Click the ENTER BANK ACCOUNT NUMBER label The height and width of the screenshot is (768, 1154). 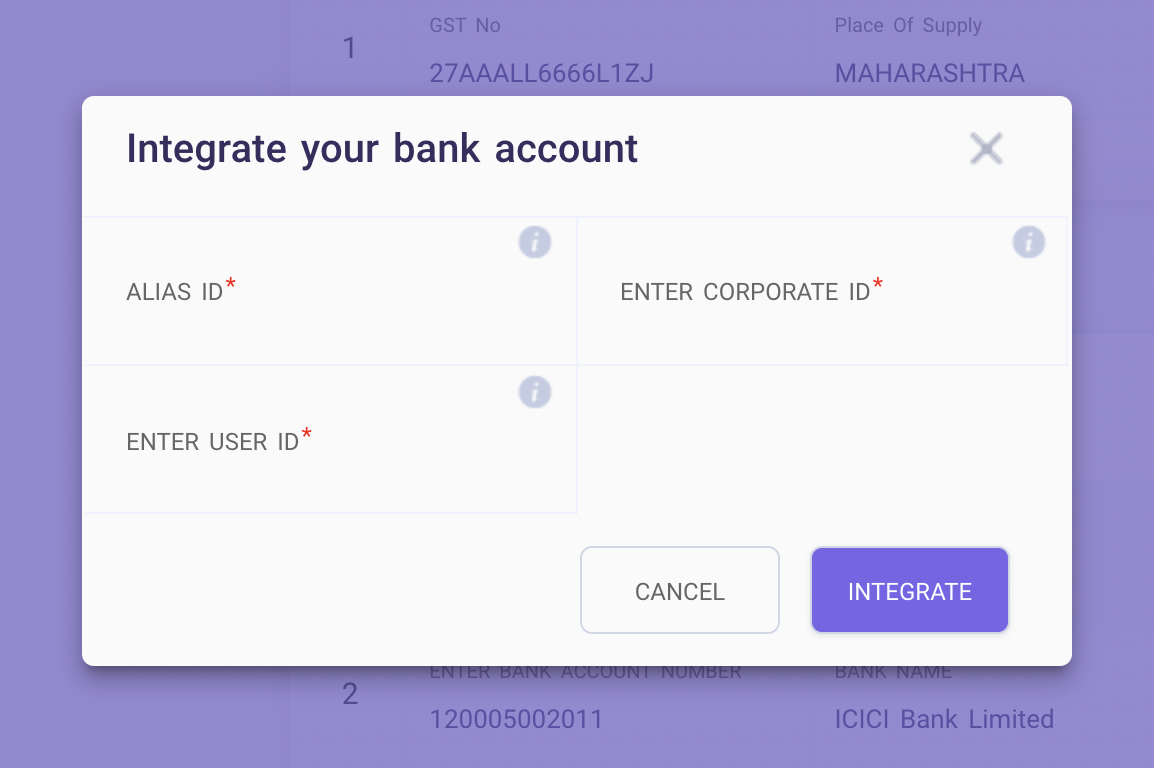coord(585,671)
